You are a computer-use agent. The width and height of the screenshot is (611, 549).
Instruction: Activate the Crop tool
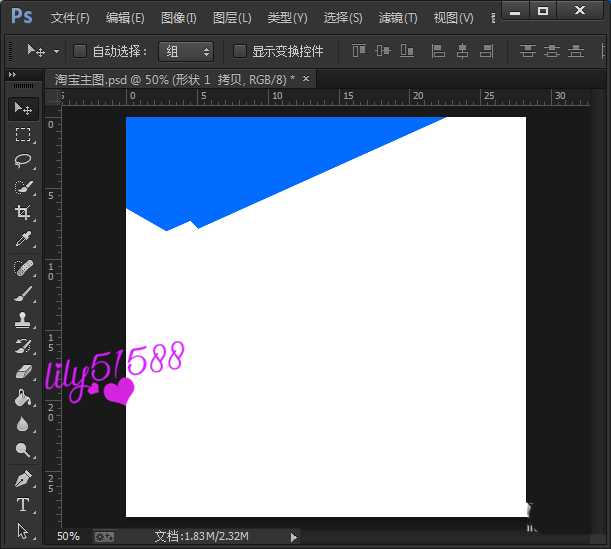pyautogui.click(x=22, y=213)
